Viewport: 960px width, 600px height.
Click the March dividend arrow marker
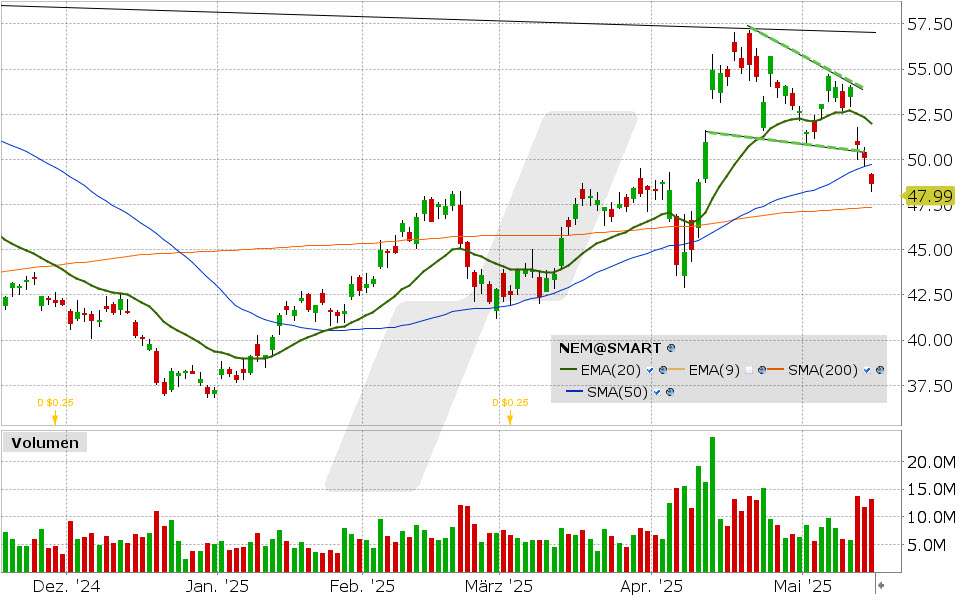(509, 418)
